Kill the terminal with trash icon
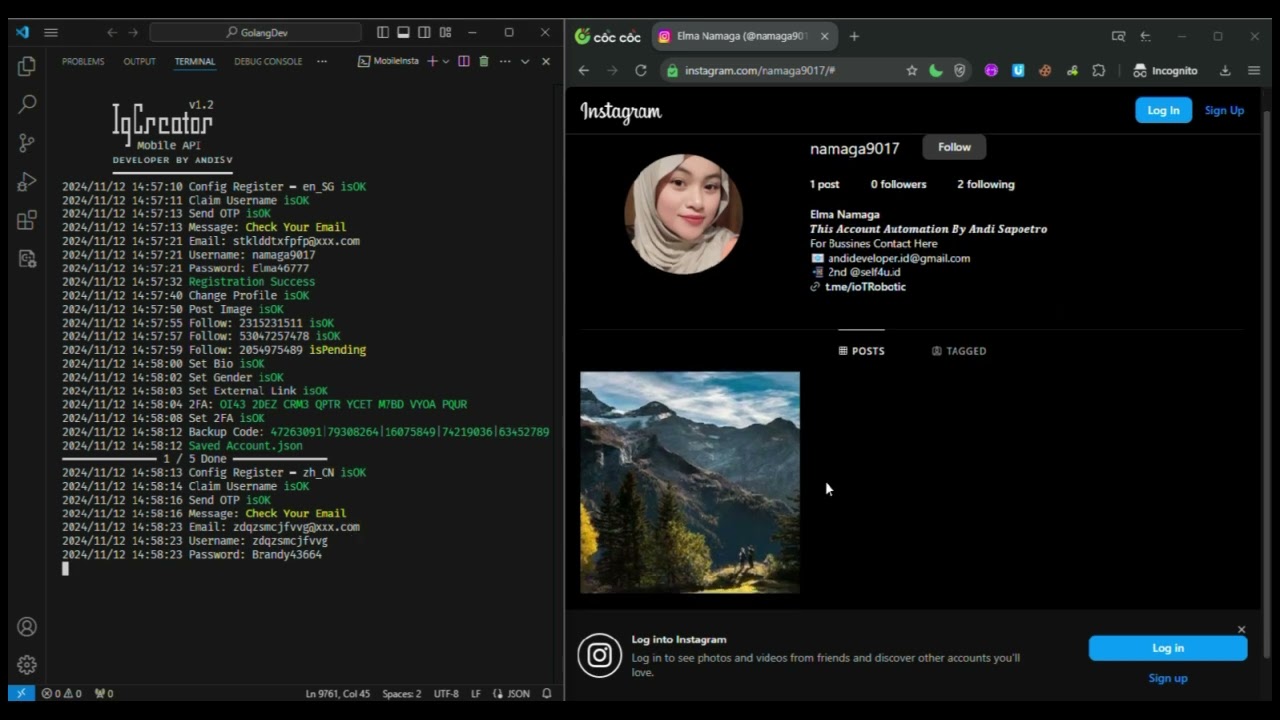The height and width of the screenshot is (720, 1280). 484,61
